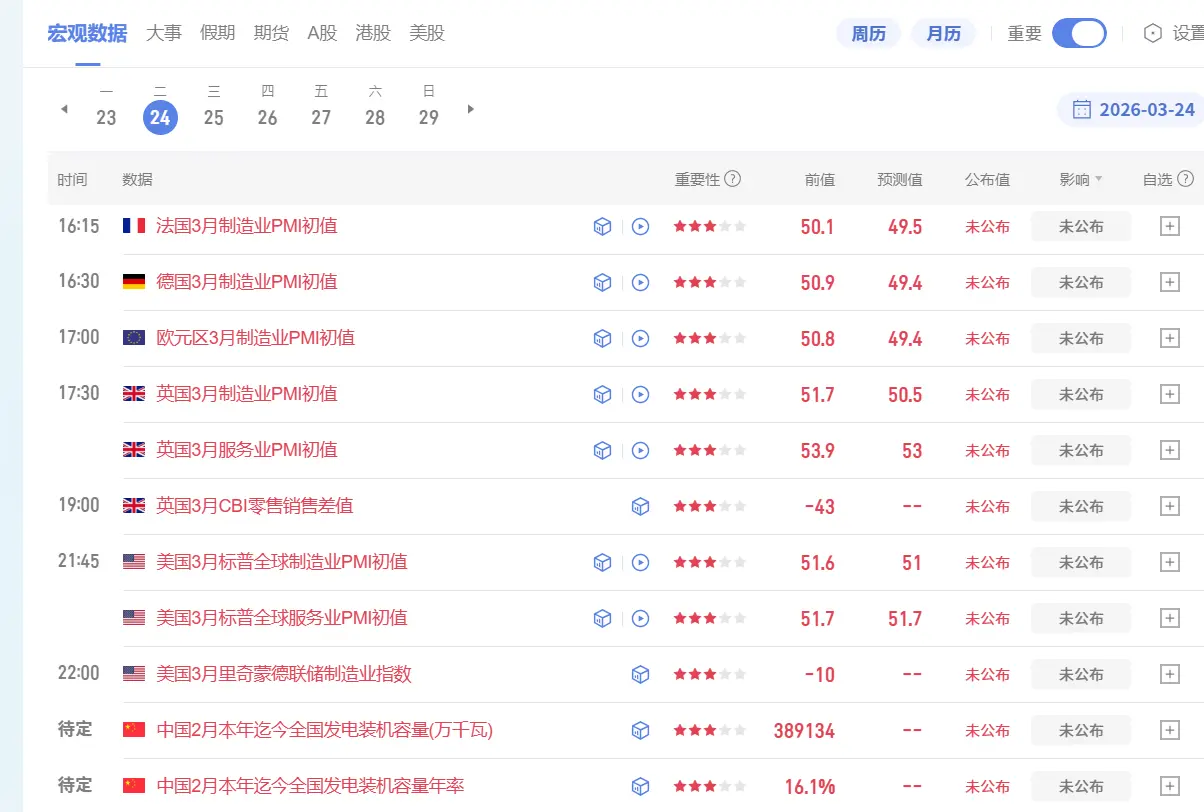Add 英国3月制造业PMI初值 to 自选

(1169, 395)
